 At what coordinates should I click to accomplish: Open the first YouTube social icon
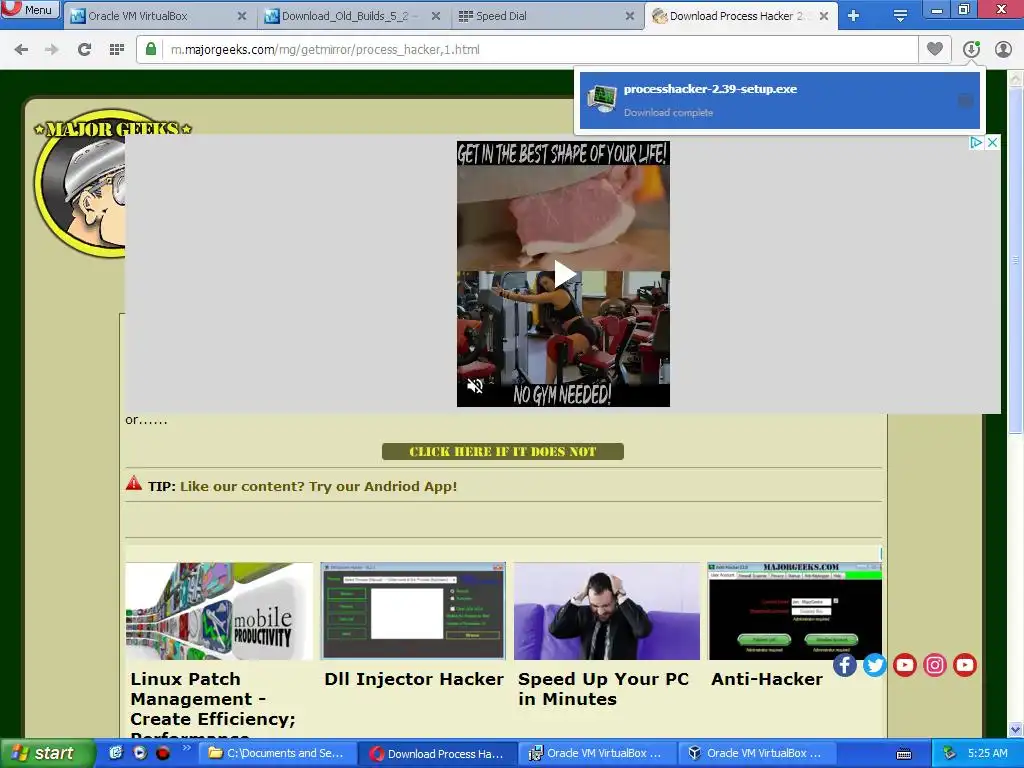click(x=904, y=665)
